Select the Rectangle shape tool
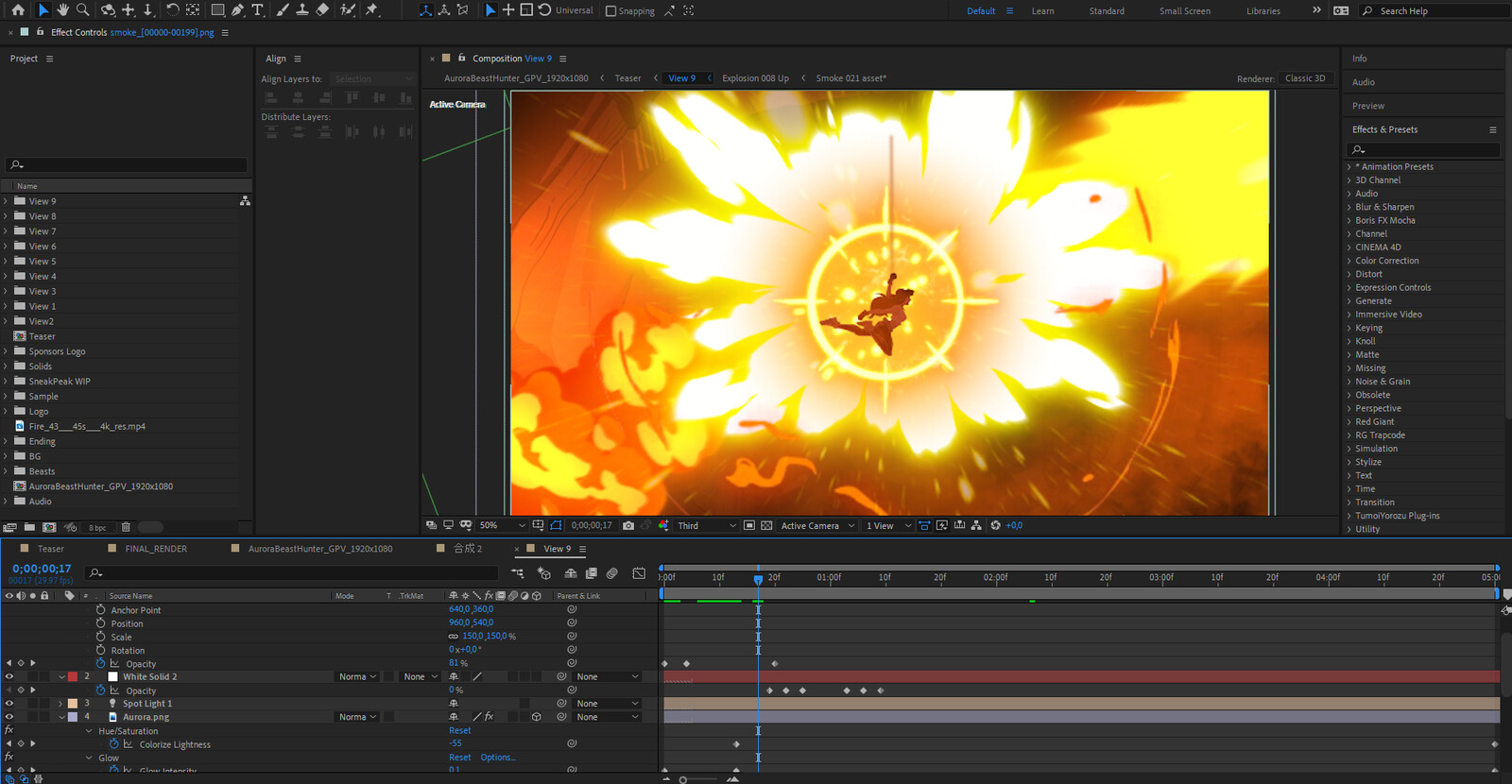This screenshot has width=1512, height=784. point(217,10)
